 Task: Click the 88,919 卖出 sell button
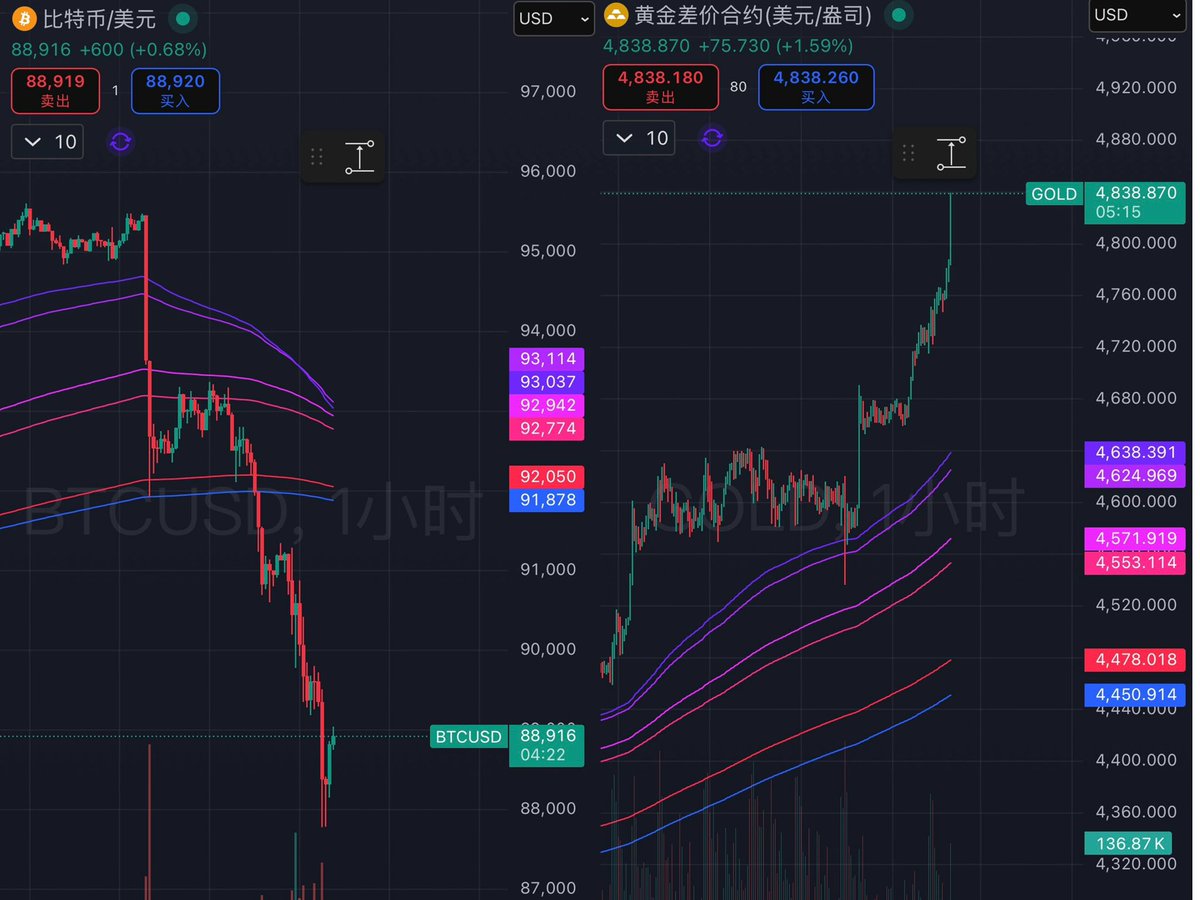[x=56, y=91]
